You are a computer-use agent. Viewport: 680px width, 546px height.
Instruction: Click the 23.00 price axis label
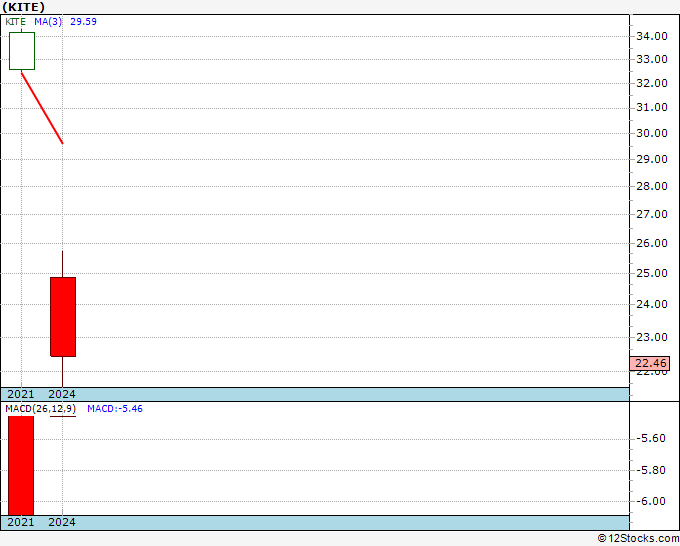pyautogui.click(x=651, y=337)
